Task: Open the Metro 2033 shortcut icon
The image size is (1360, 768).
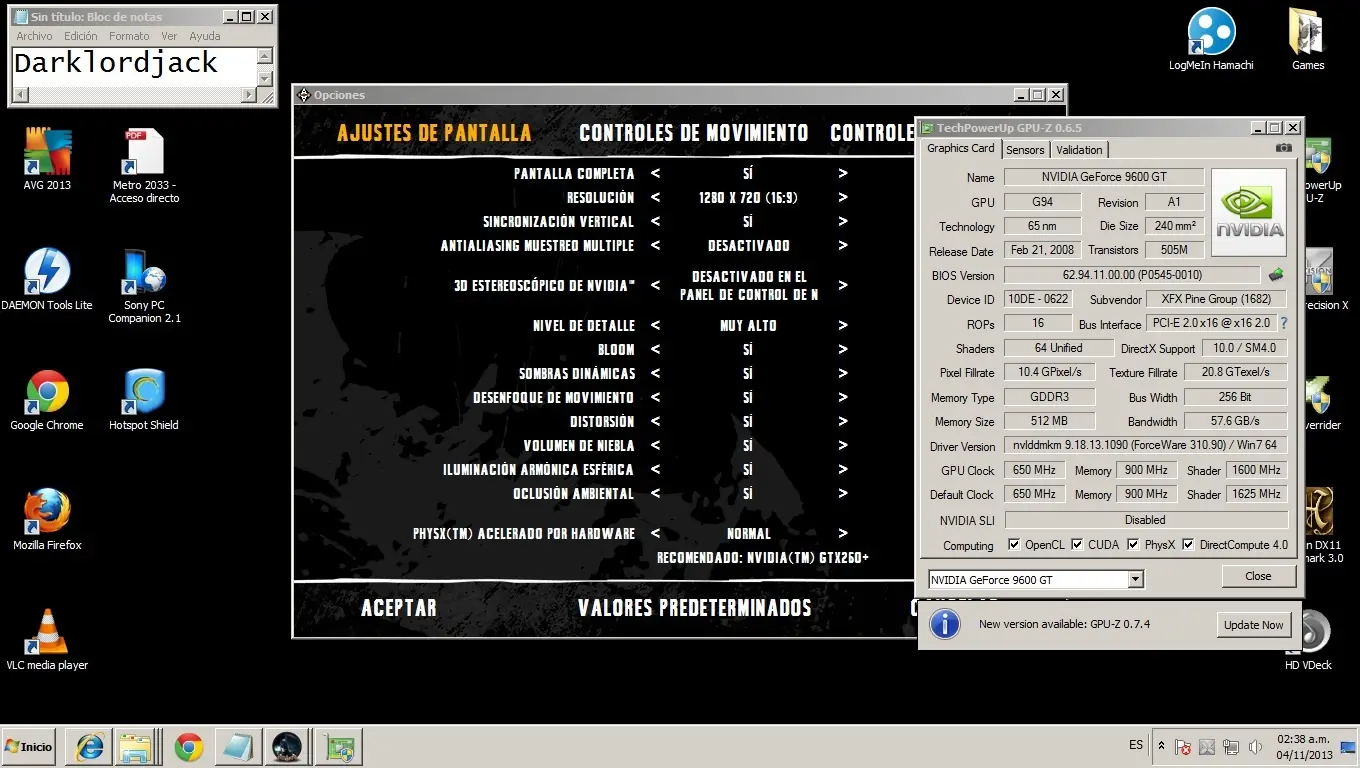Action: [x=144, y=152]
